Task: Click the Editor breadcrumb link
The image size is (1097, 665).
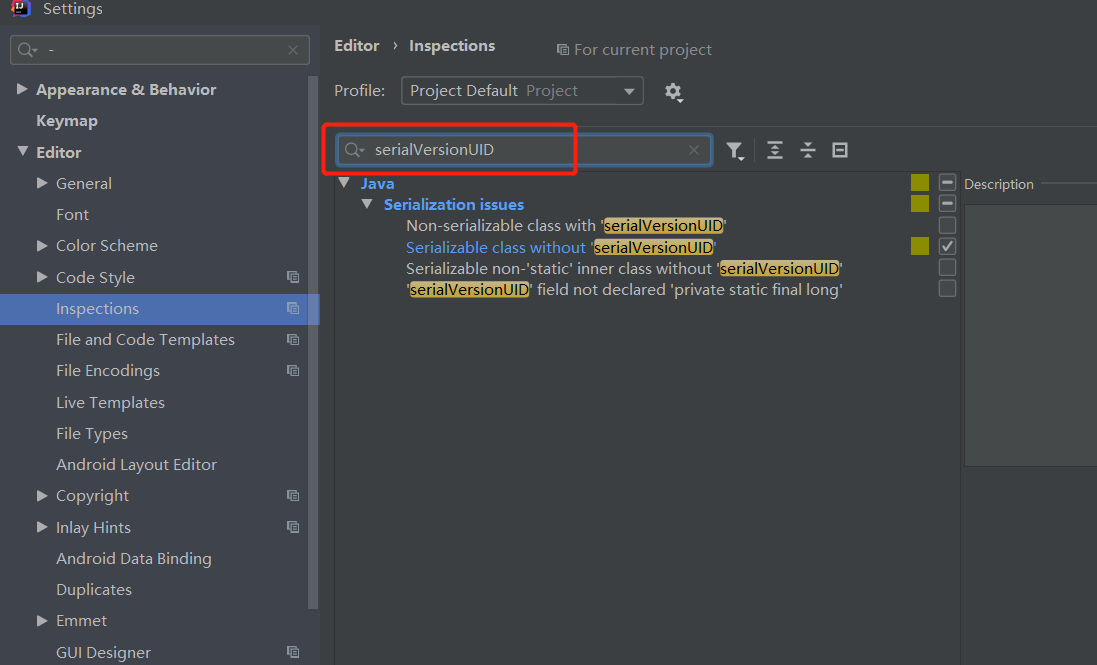Action: (x=357, y=45)
